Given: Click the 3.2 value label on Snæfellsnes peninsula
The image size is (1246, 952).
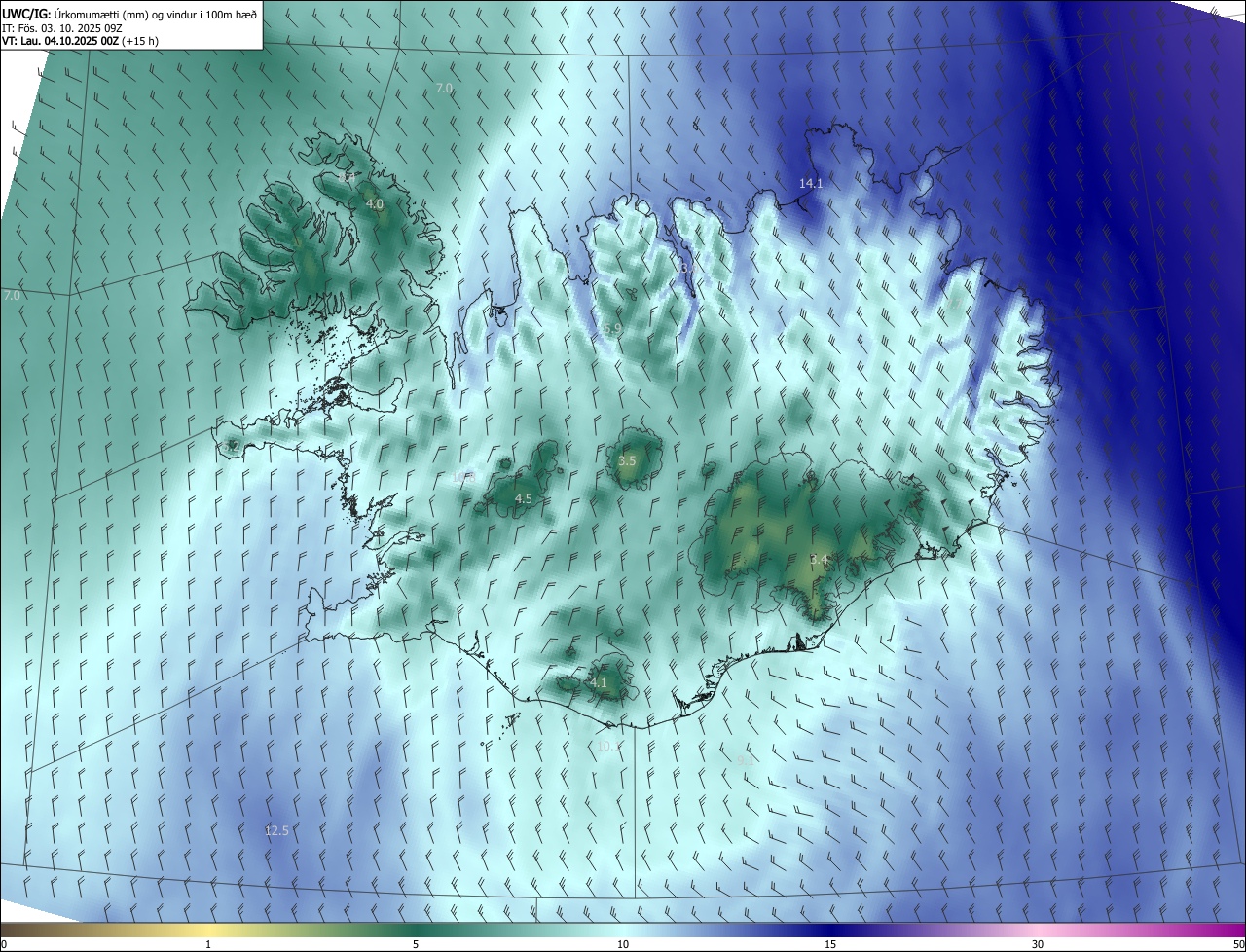Looking at the screenshot, I should click(x=232, y=446).
